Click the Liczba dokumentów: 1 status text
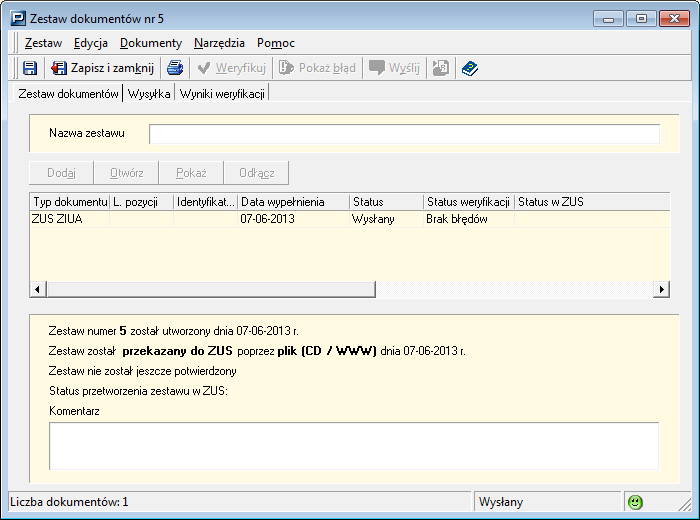 69,502
